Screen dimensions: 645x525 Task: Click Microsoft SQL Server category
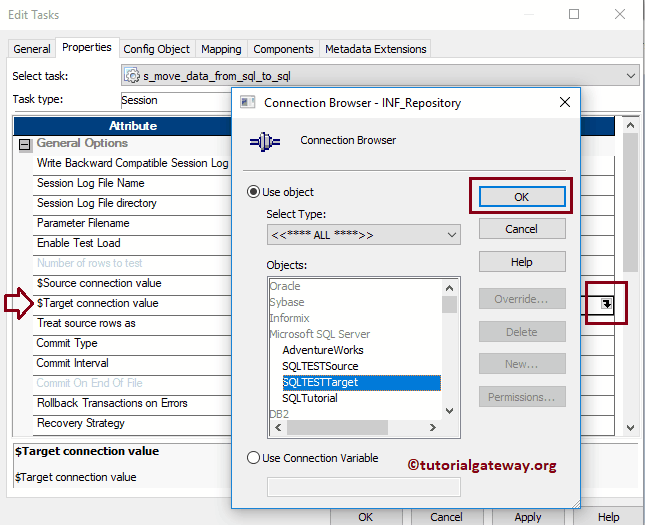[320, 334]
